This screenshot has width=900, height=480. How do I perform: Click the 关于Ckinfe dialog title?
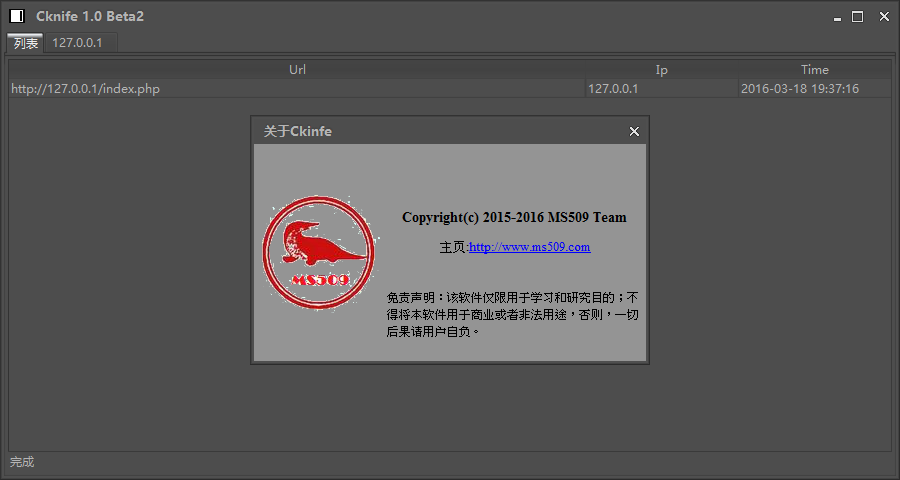297,131
